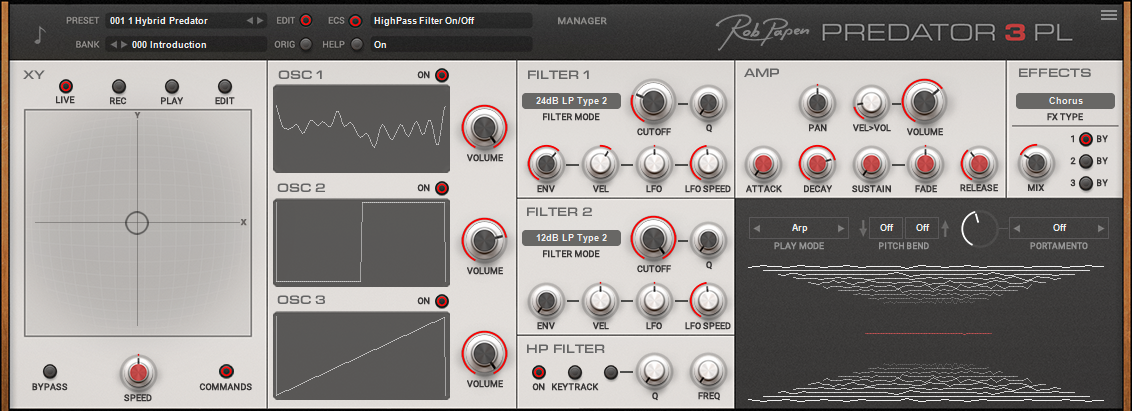This screenshot has height=411, width=1132.
Task: Open the MANAGER page
Action: tap(582, 21)
